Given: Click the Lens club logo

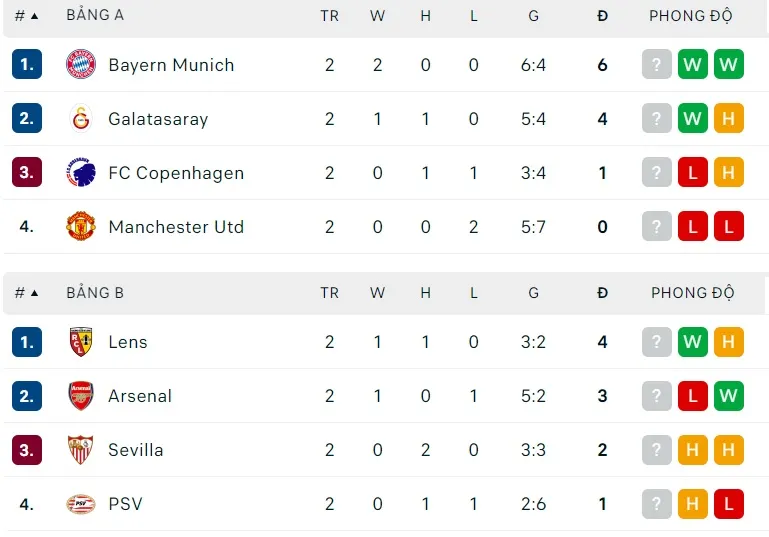Looking at the screenshot, I should 80,342.
